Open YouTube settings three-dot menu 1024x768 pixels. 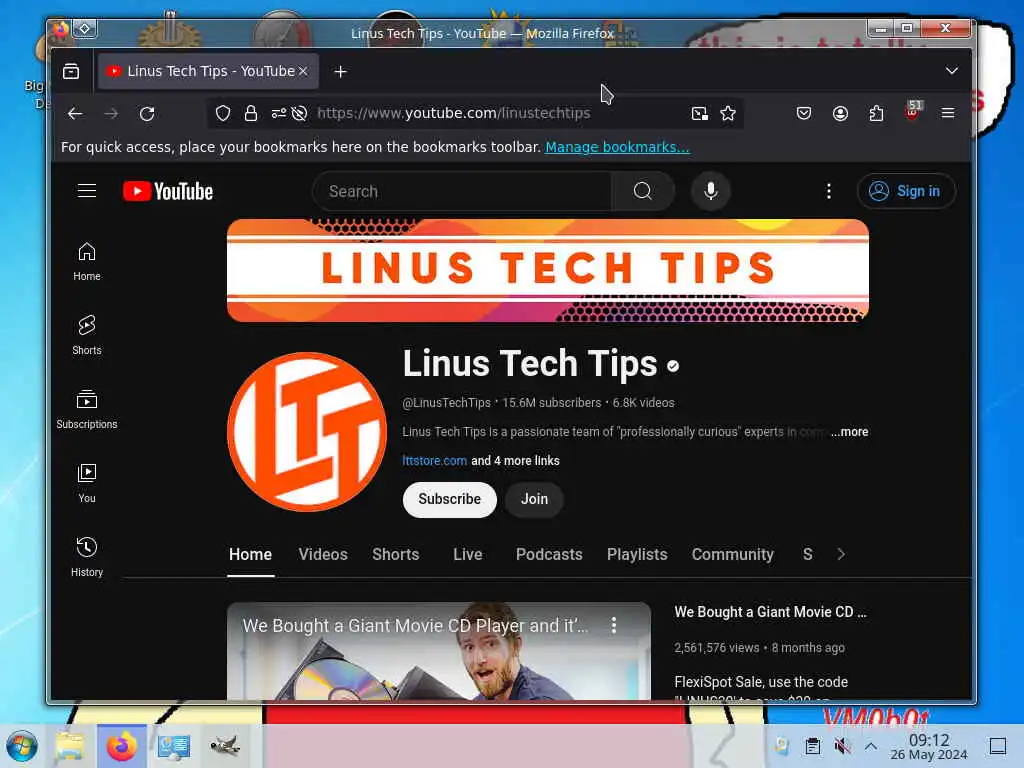[x=829, y=191]
